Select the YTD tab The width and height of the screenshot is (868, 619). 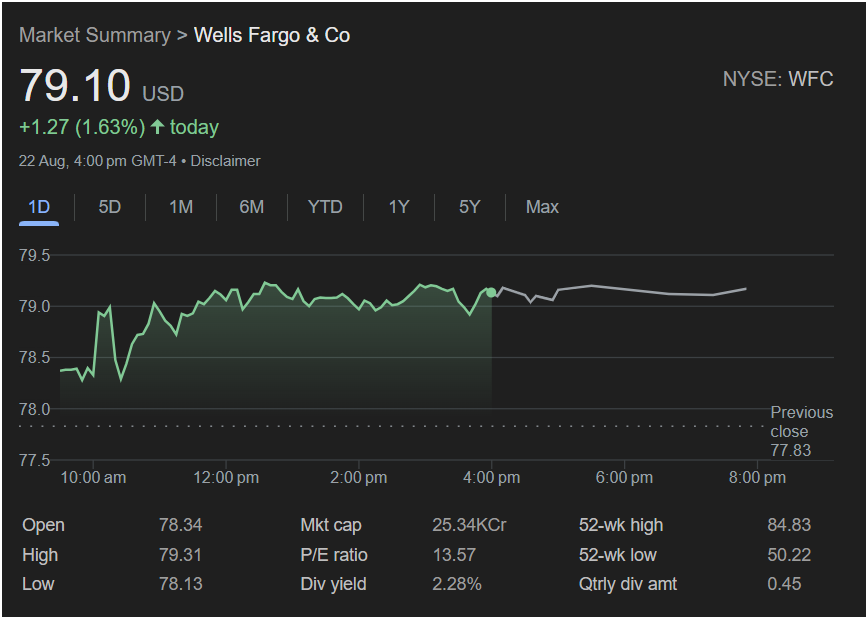[325, 207]
